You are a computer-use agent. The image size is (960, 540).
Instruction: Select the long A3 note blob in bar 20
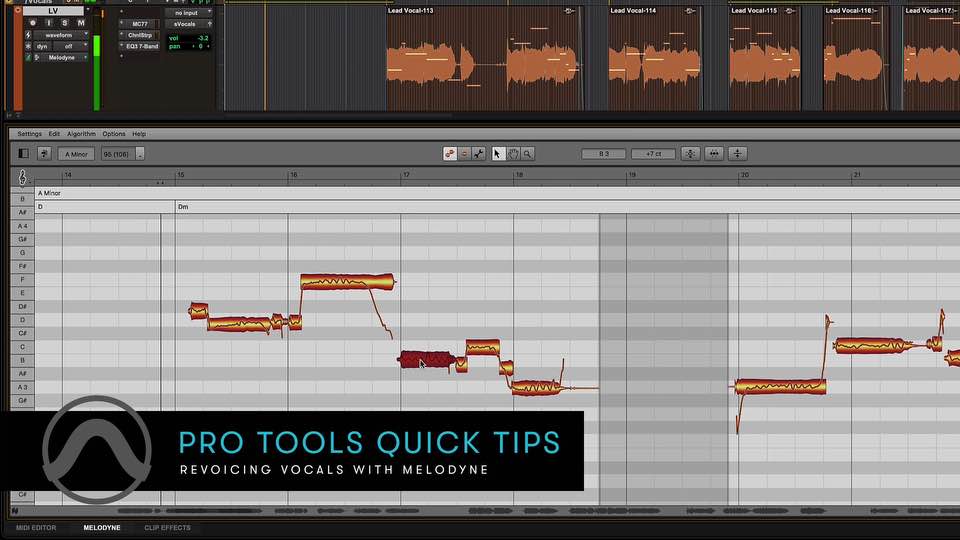pos(781,386)
